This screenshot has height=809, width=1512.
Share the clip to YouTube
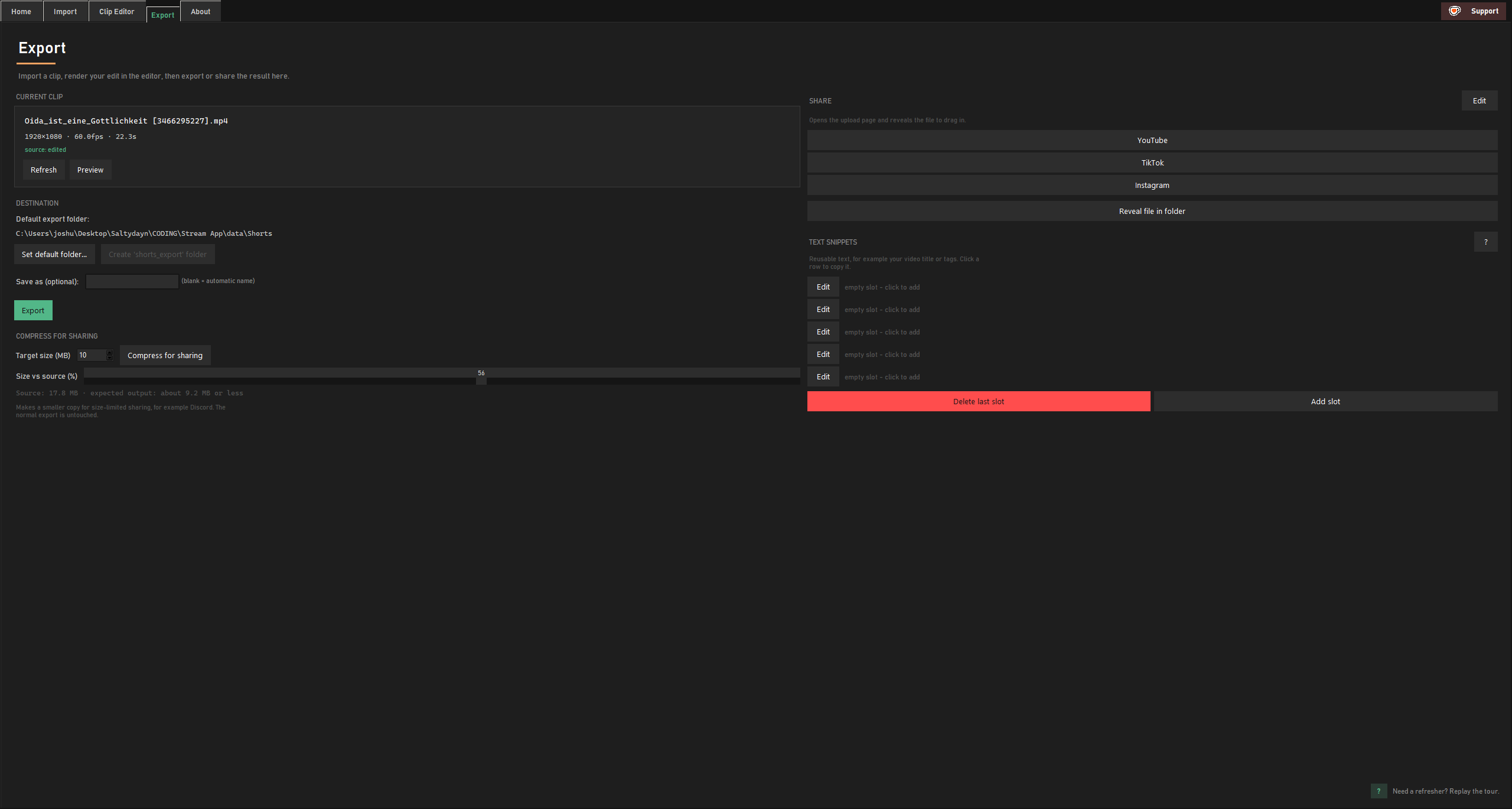[x=1152, y=140]
